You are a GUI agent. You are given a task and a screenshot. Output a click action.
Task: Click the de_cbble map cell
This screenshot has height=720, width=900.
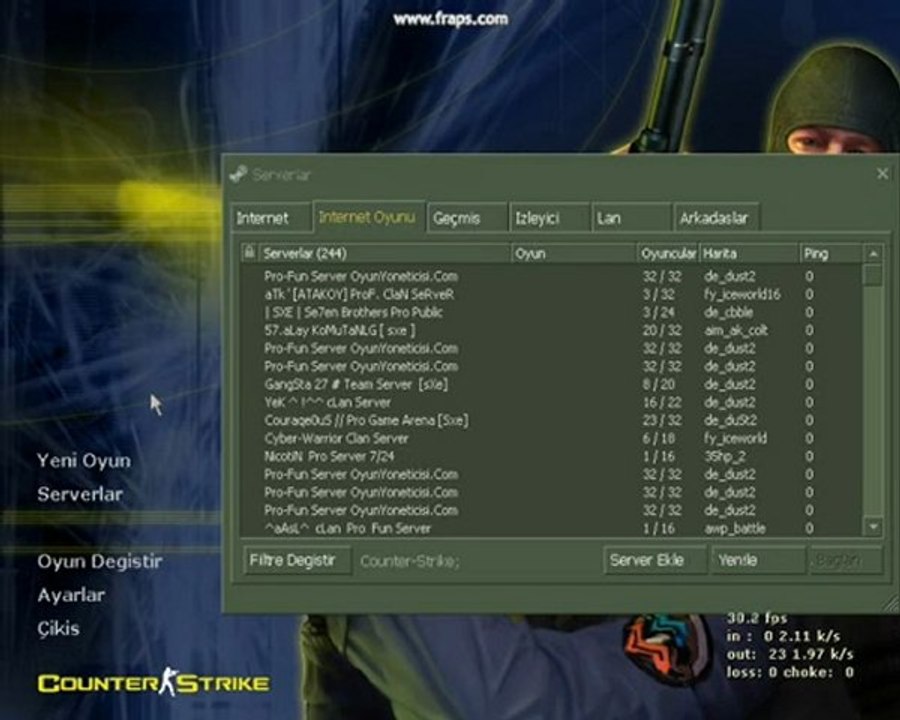728,312
